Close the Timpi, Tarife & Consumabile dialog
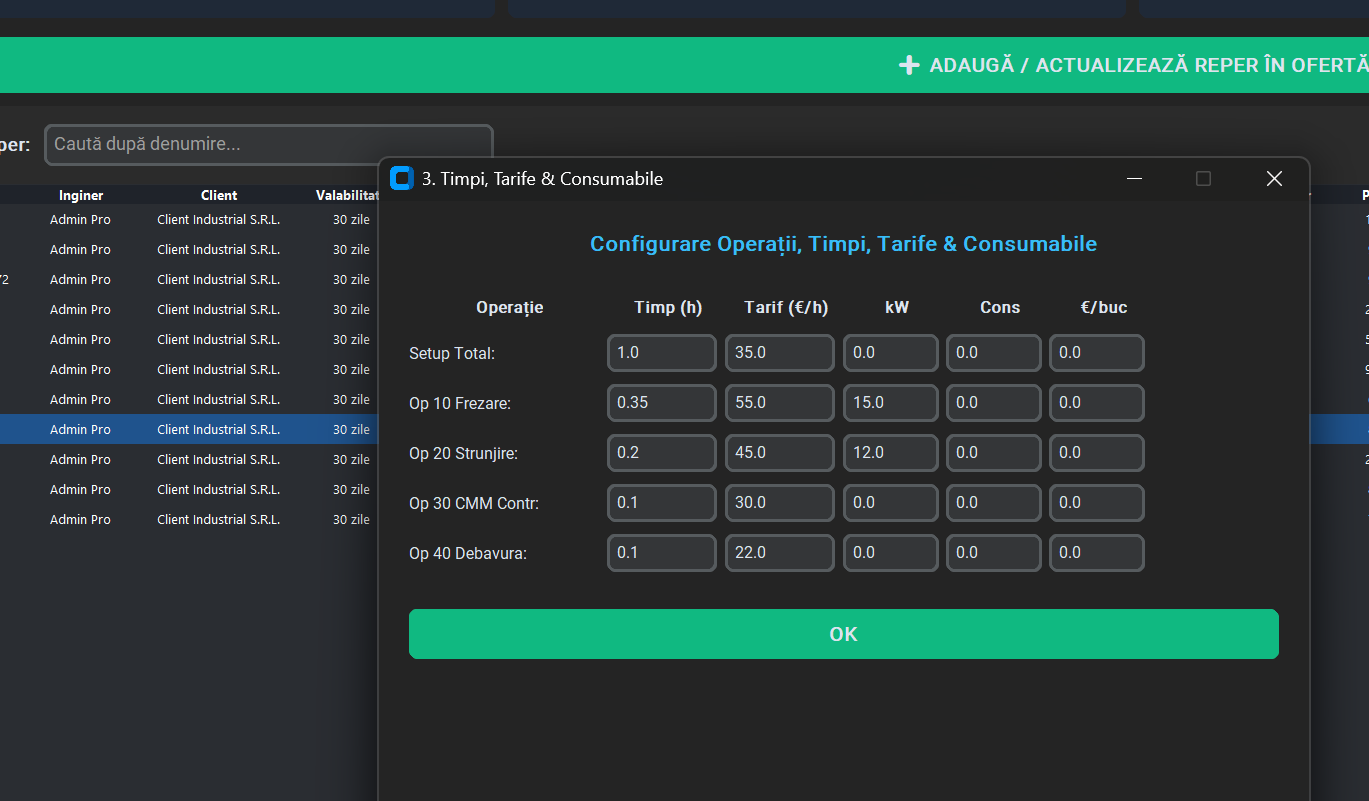 pos(1274,178)
